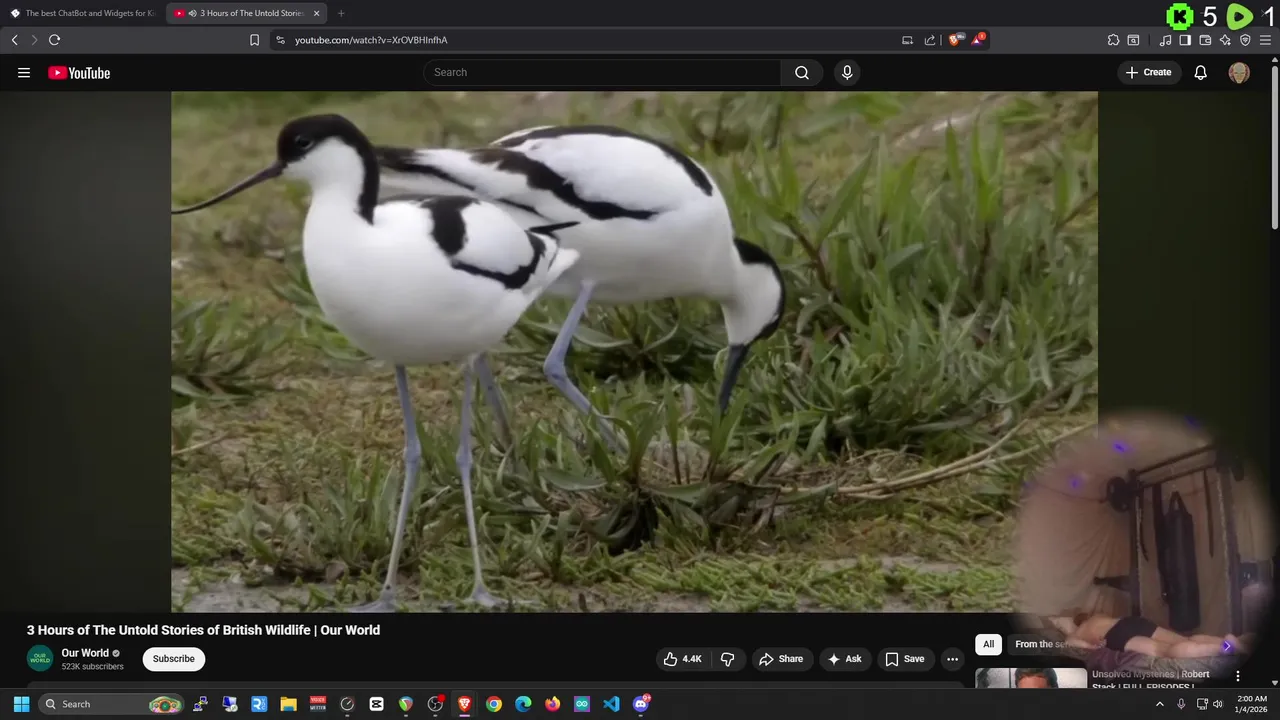Click the Share button below the video

click(781, 659)
